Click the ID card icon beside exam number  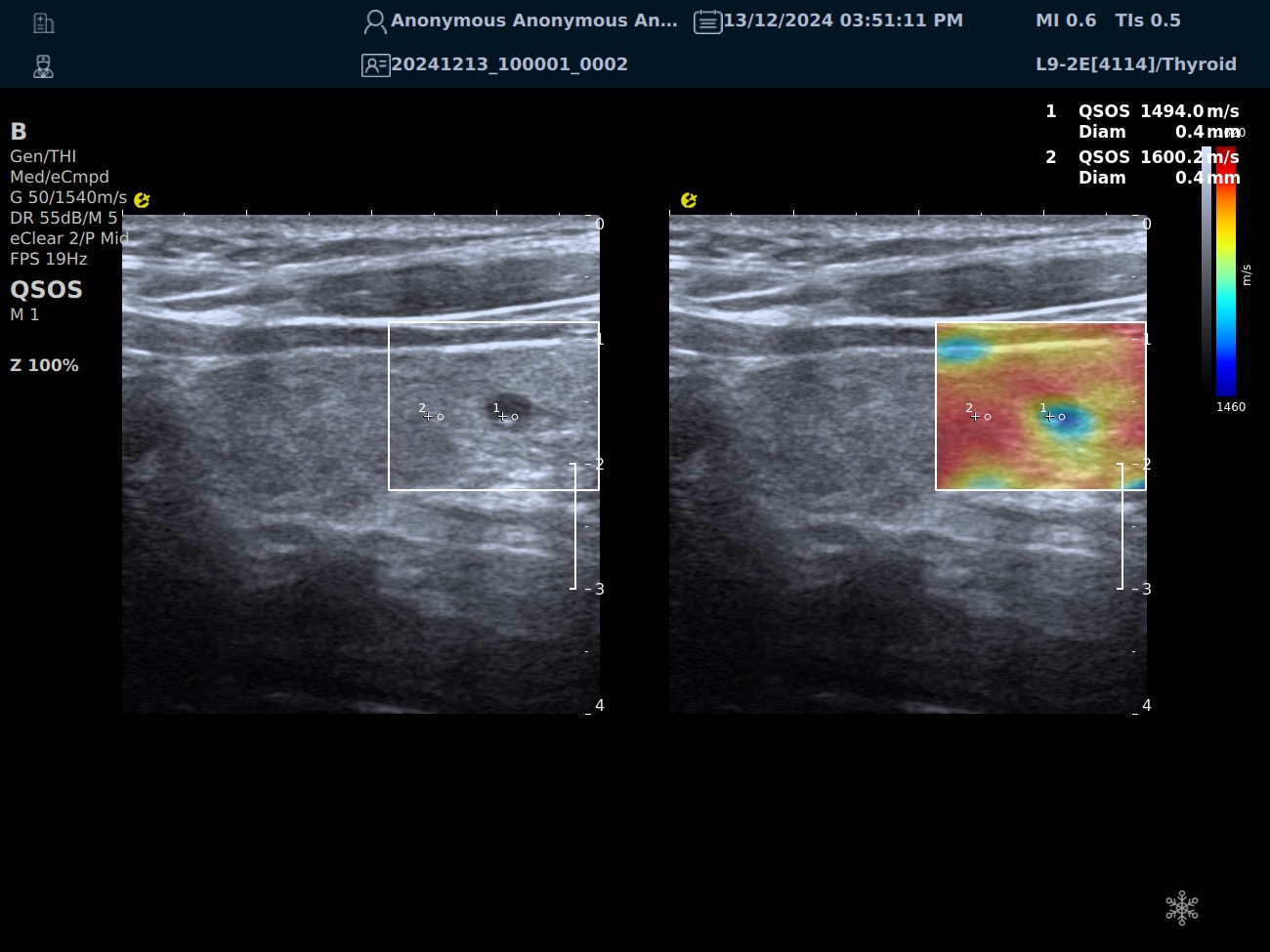pyautogui.click(x=375, y=65)
